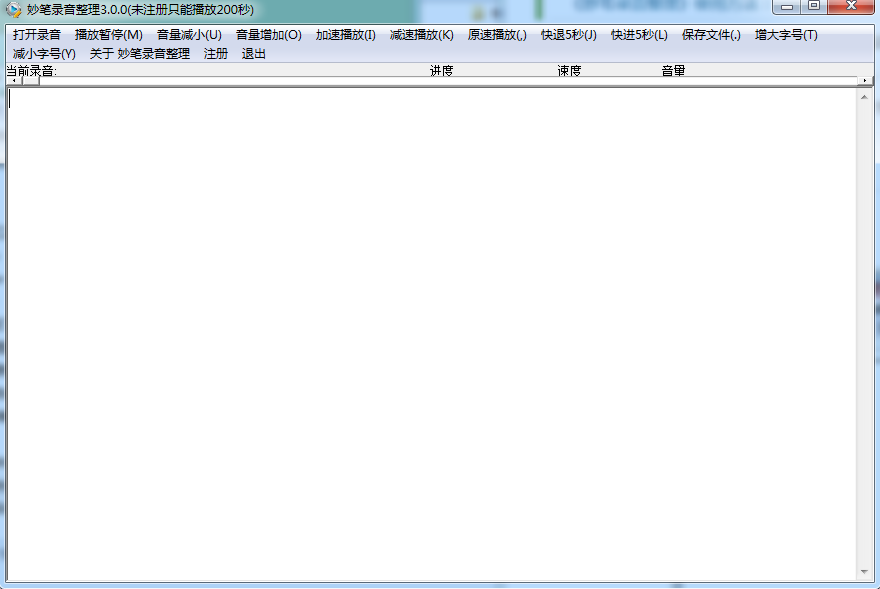Click the 音量 volume label

point(673,71)
